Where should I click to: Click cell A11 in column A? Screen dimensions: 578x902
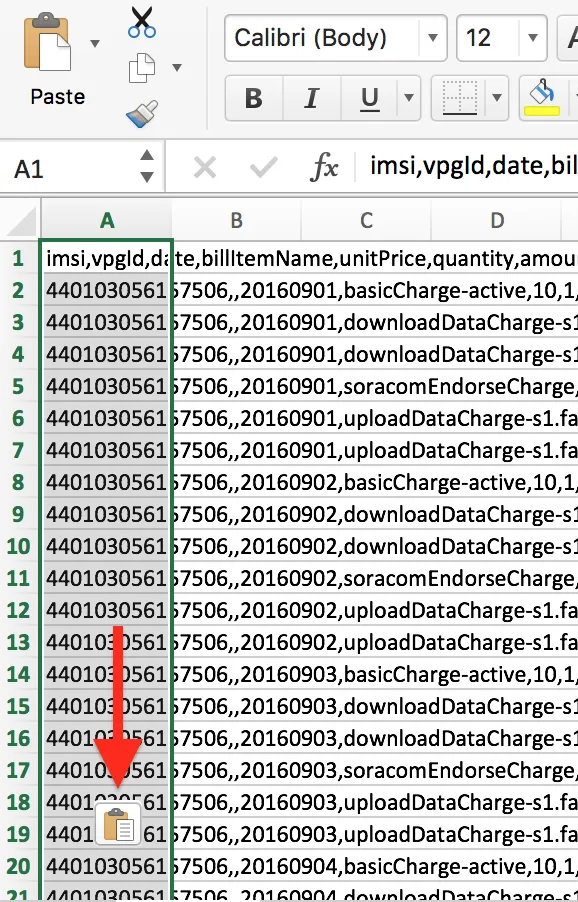(x=106, y=578)
